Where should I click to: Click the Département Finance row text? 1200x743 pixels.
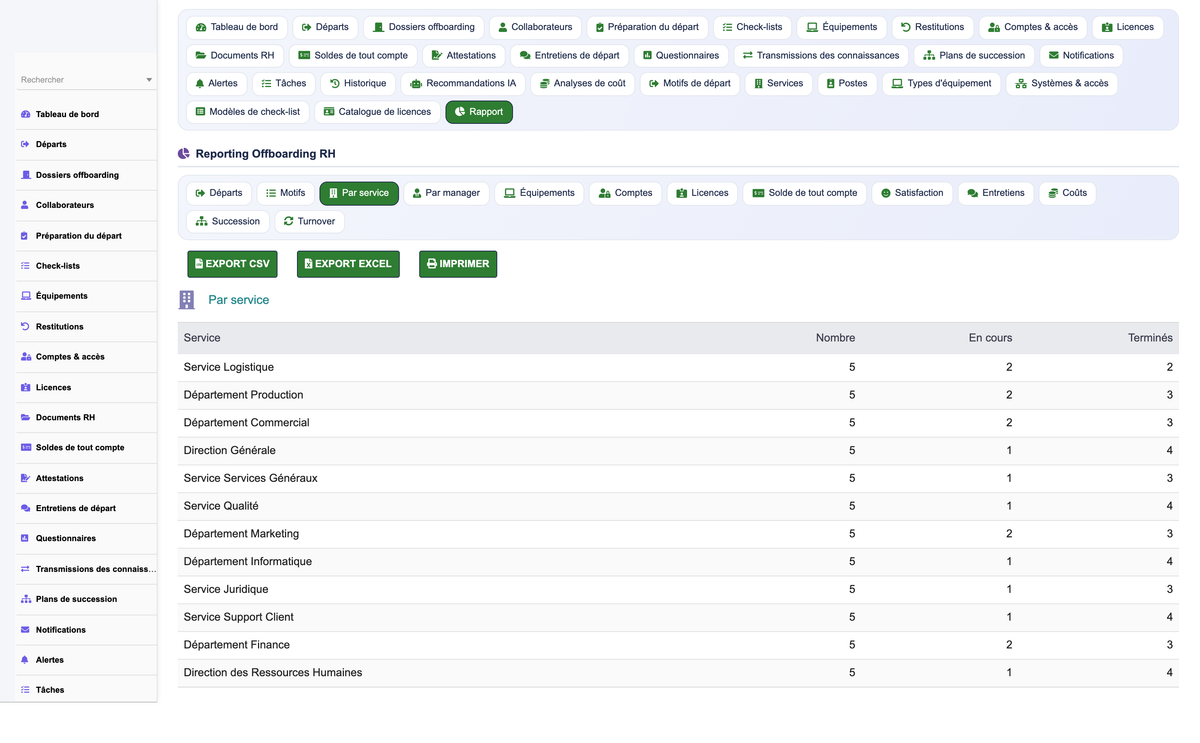pyautogui.click(x=237, y=645)
